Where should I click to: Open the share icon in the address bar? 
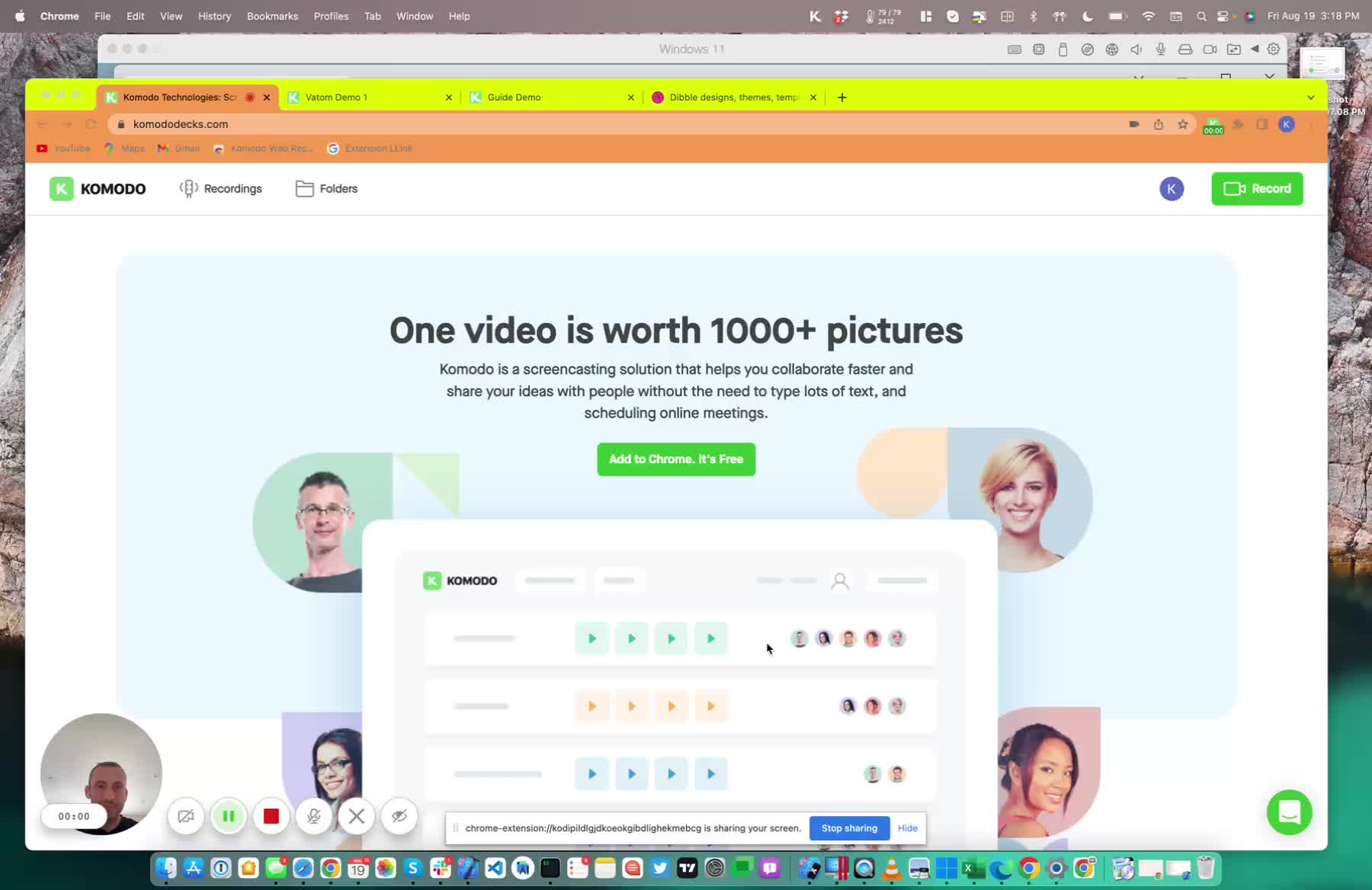pos(1159,123)
